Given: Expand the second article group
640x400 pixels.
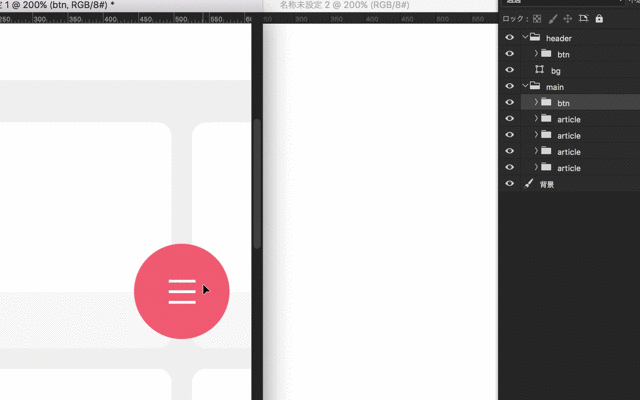Looking at the screenshot, I should [x=536, y=135].
